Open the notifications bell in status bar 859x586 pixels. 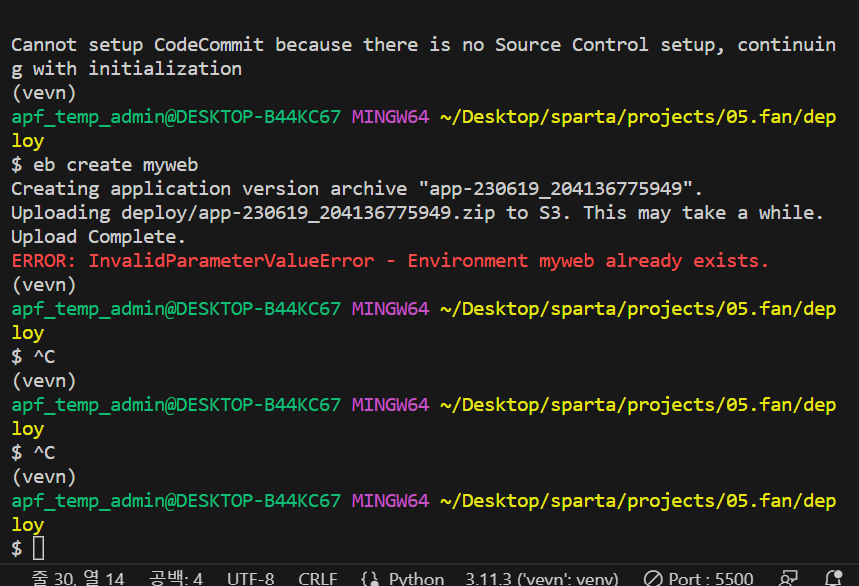(833, 578)
